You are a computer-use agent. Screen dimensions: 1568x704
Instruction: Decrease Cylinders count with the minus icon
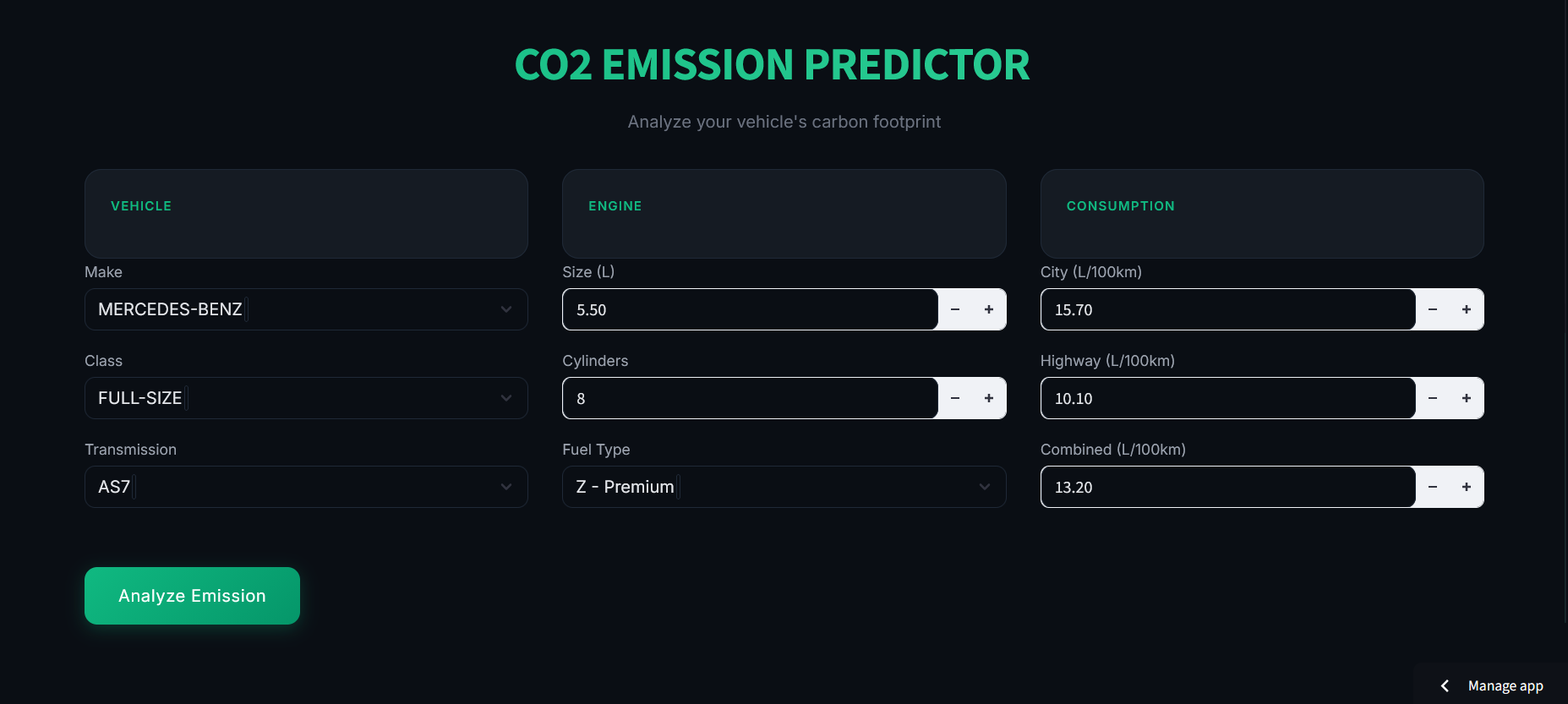tap(955, 398)
